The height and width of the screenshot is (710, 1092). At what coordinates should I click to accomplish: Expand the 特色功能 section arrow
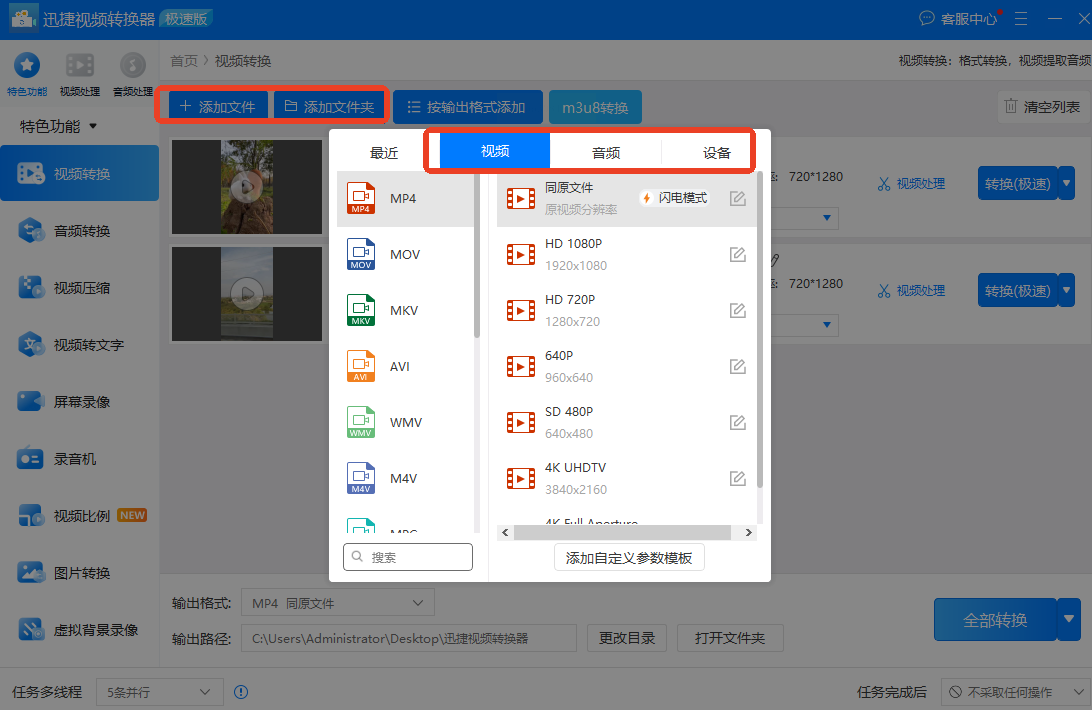coord(93,126)
